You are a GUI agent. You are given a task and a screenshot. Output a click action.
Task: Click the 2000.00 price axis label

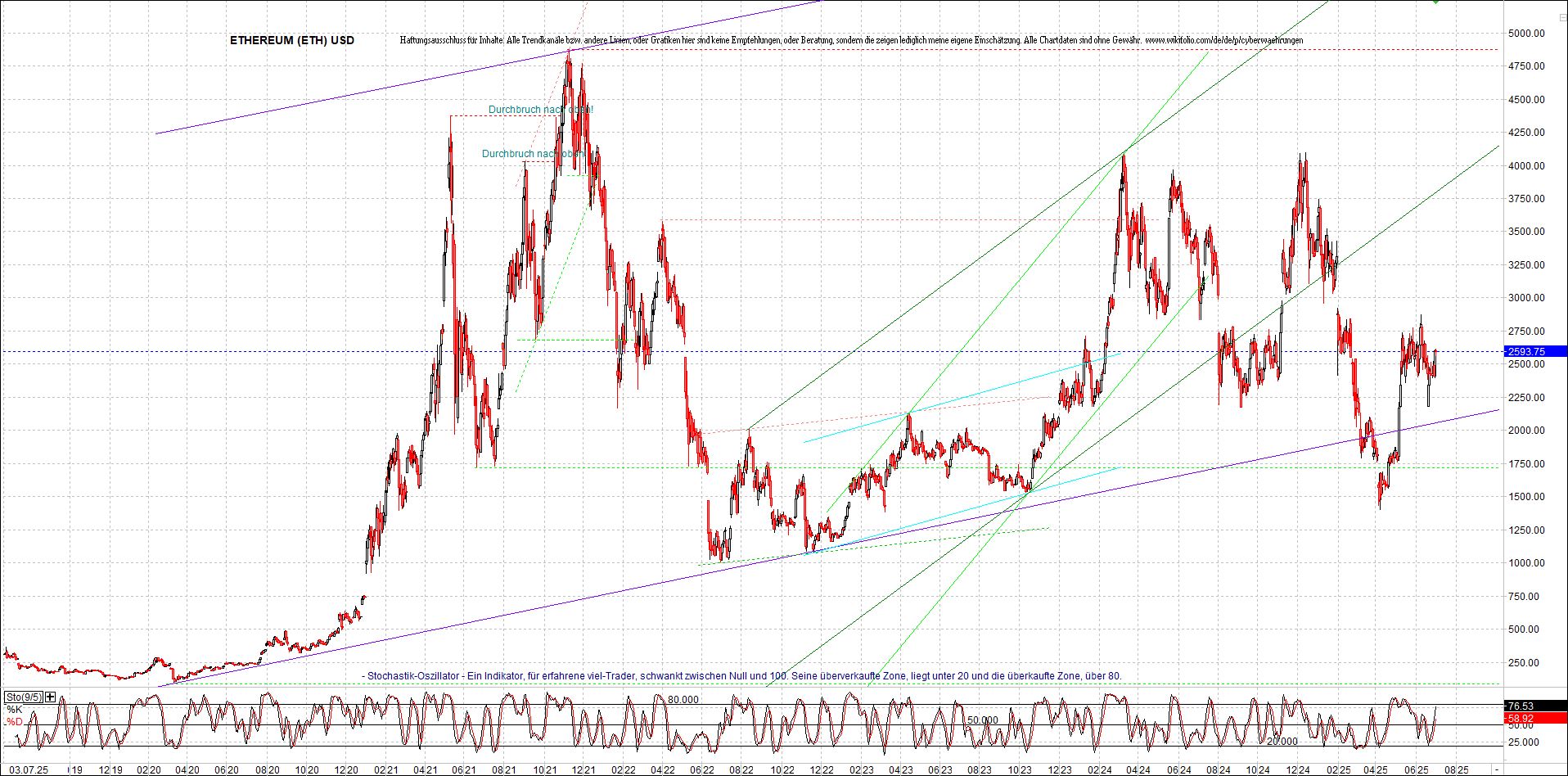tap(1527, 431)
